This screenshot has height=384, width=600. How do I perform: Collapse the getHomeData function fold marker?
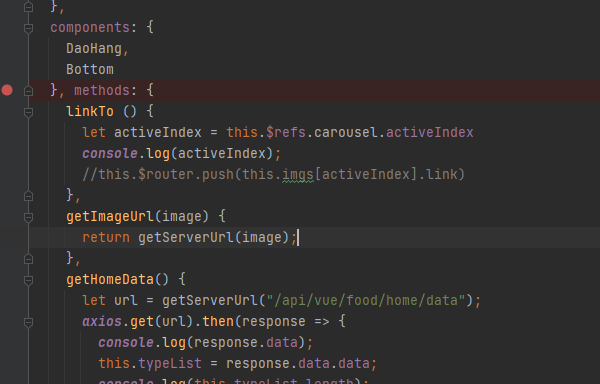click(28, 280)
